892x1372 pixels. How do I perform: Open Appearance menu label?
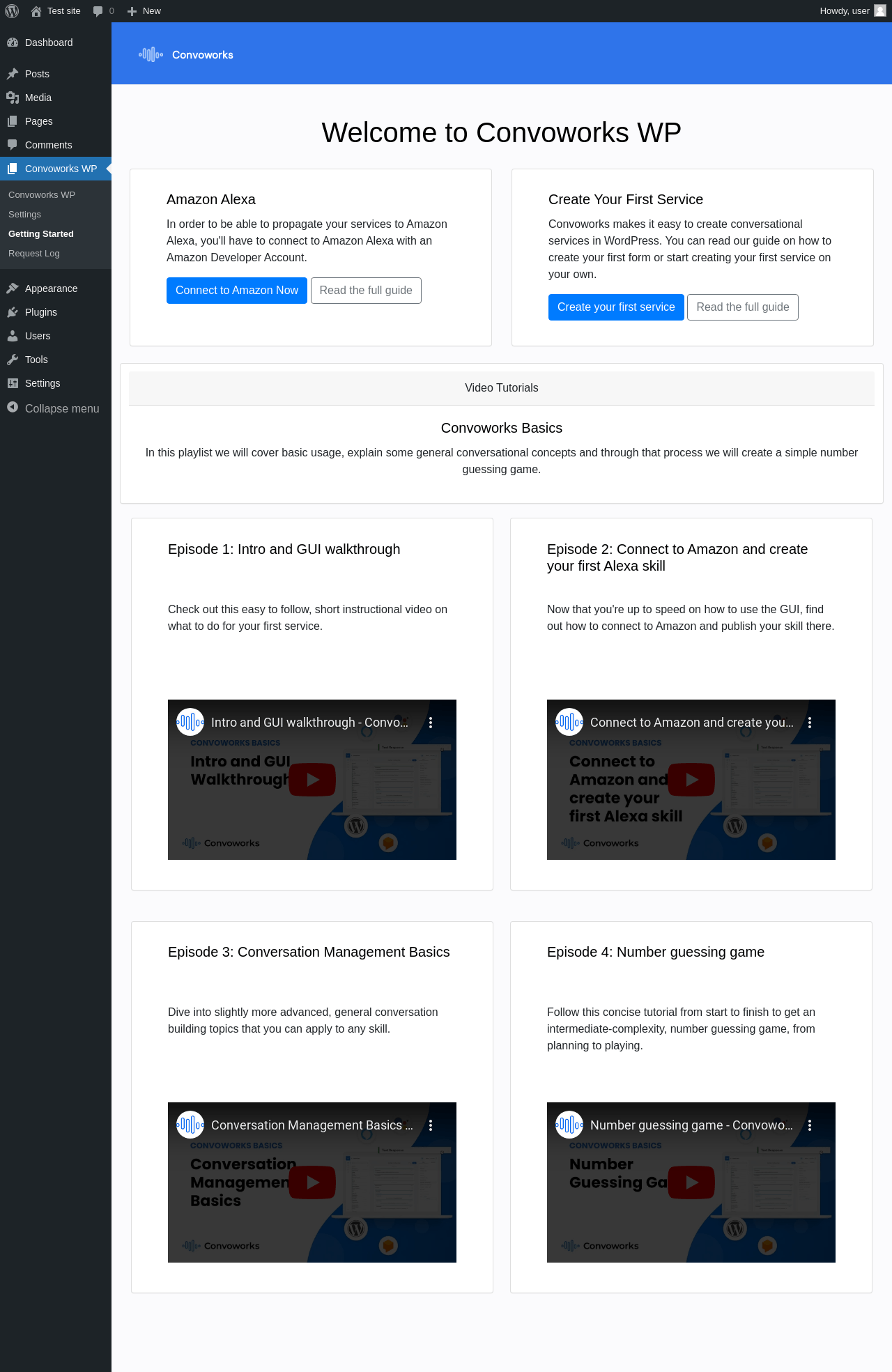coord(52,288)
